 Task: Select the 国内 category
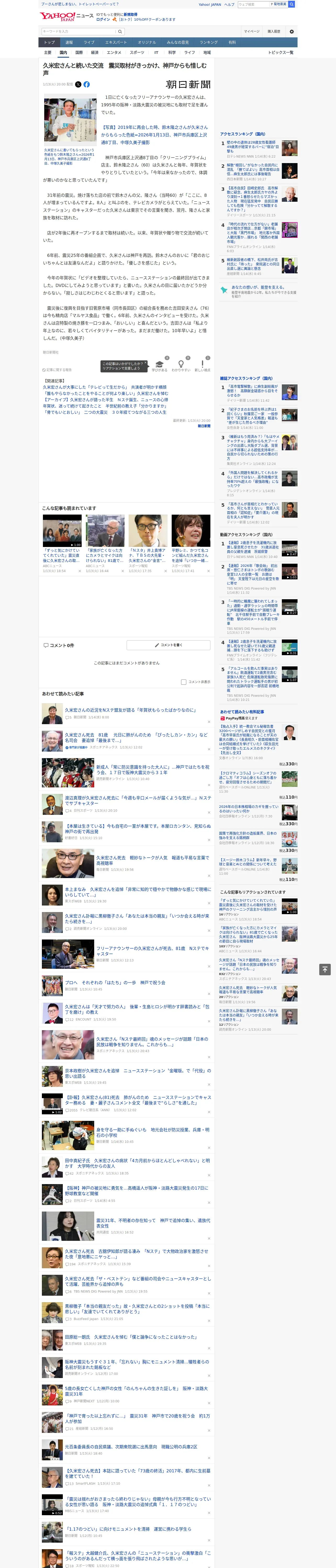pos(63,52)
